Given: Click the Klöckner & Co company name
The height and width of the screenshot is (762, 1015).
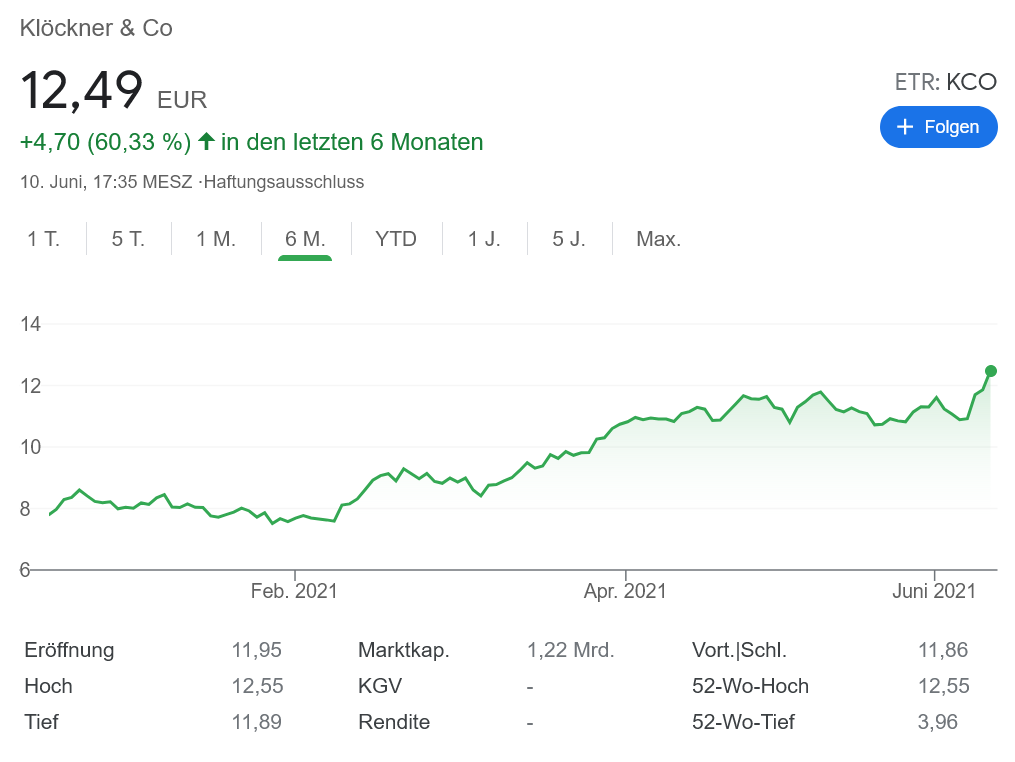Looking at the screenshot, I should 95,29.
